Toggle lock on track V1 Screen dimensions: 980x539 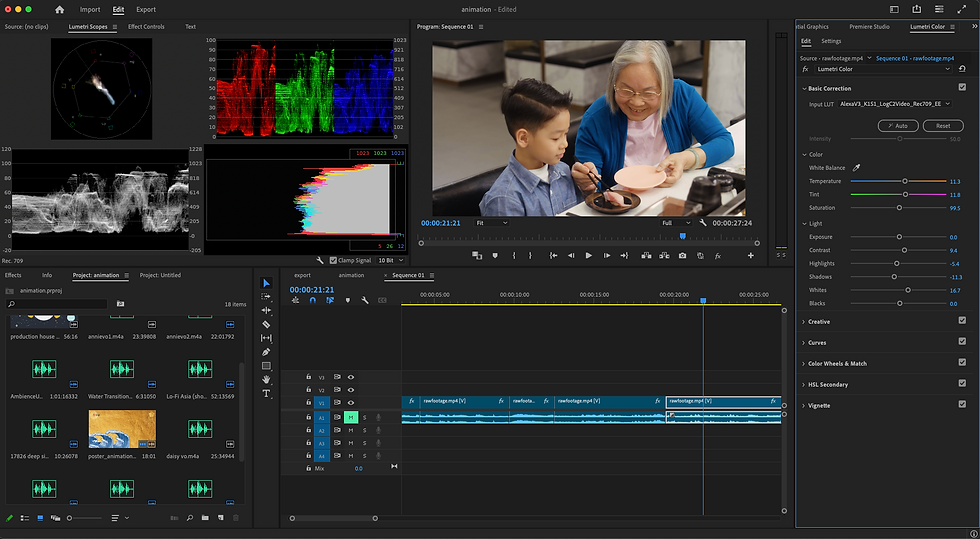pyautogui.click(x=308, y=403)
